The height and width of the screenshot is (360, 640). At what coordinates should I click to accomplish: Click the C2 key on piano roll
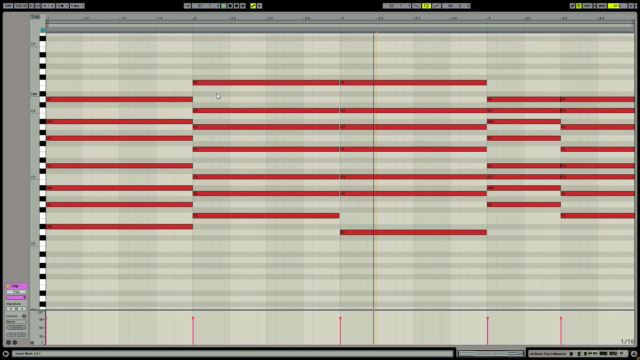42,243
